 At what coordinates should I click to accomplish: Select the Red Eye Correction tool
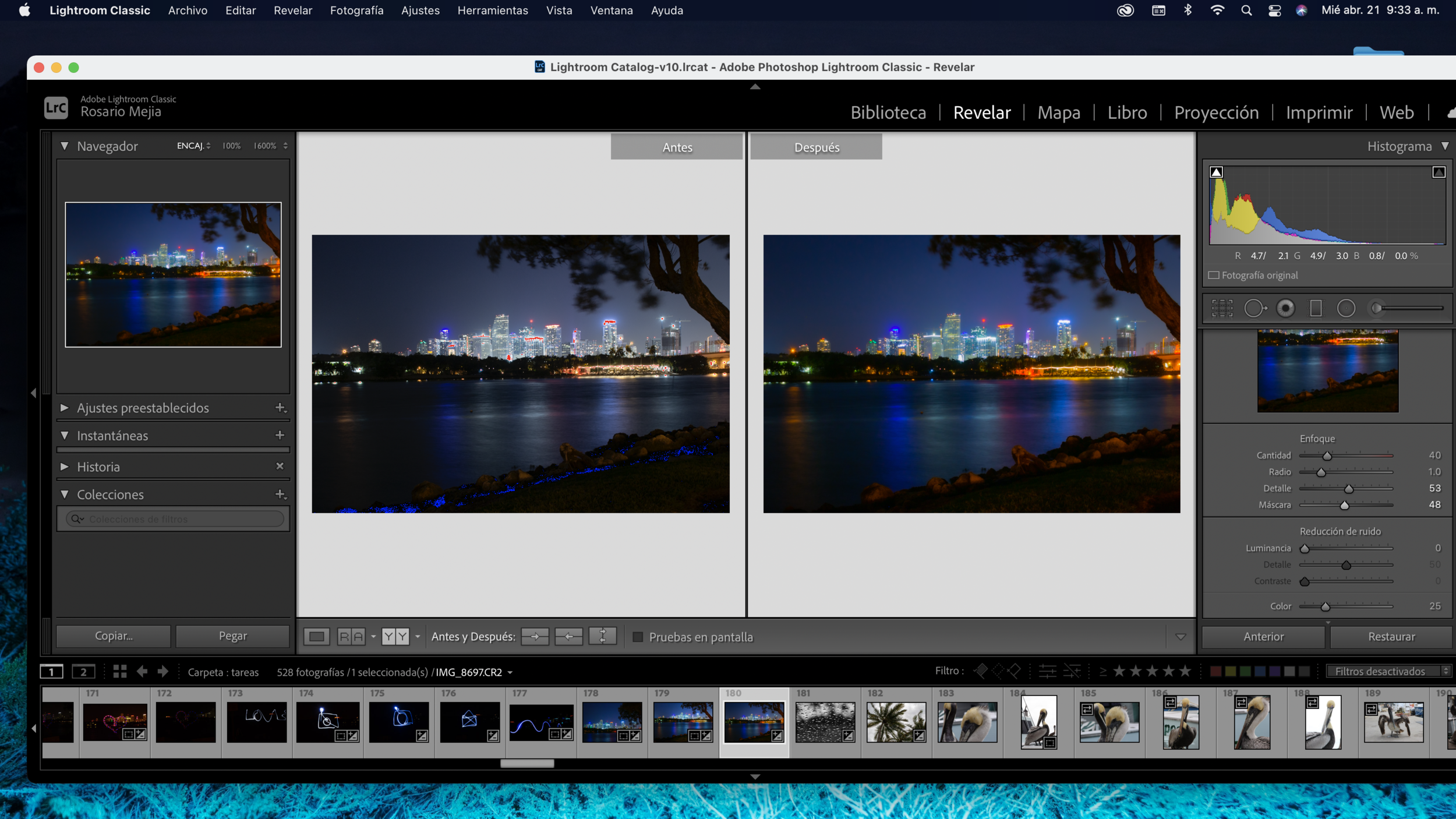(x=1285, y=308)
